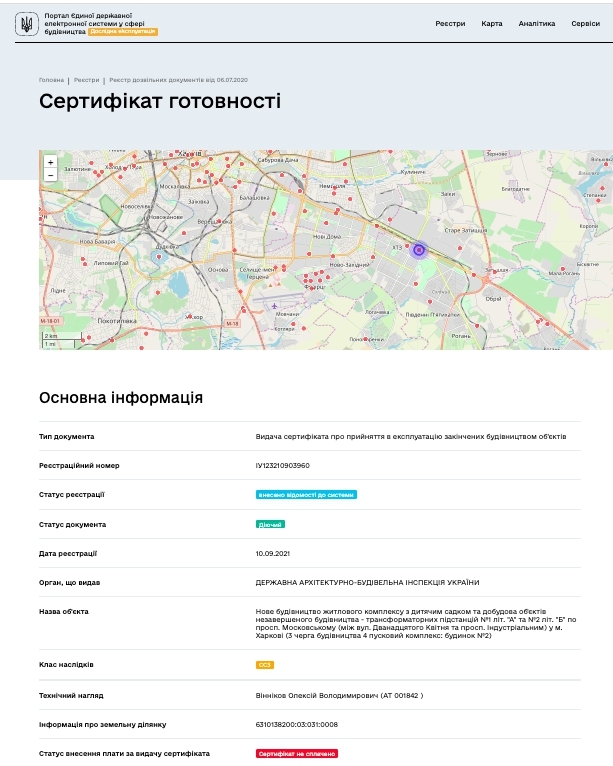
Task: Open the Сервіси menu item
Action: pos(585,23)
